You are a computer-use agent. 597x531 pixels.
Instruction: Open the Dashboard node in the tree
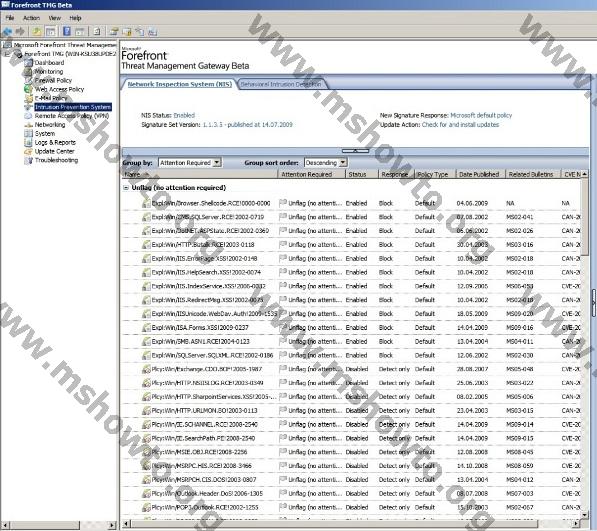(x=49, y=63)
